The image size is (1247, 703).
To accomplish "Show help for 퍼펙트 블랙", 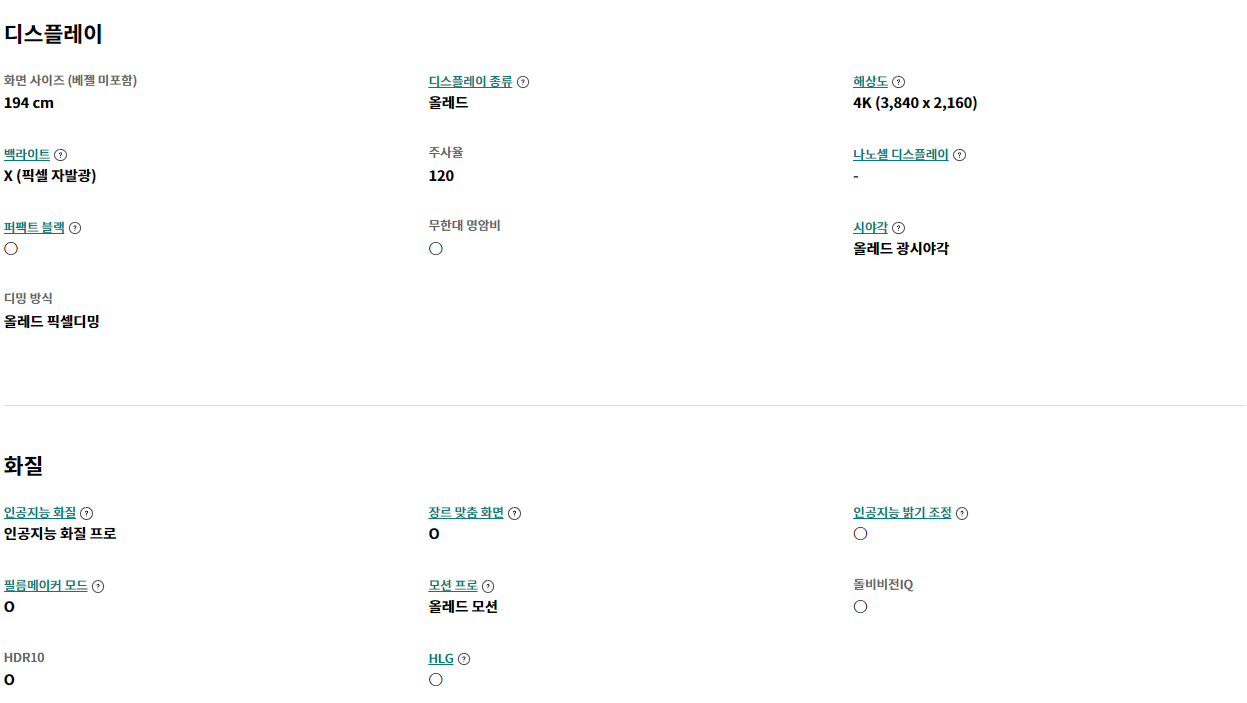I will (x=75, y=228).
